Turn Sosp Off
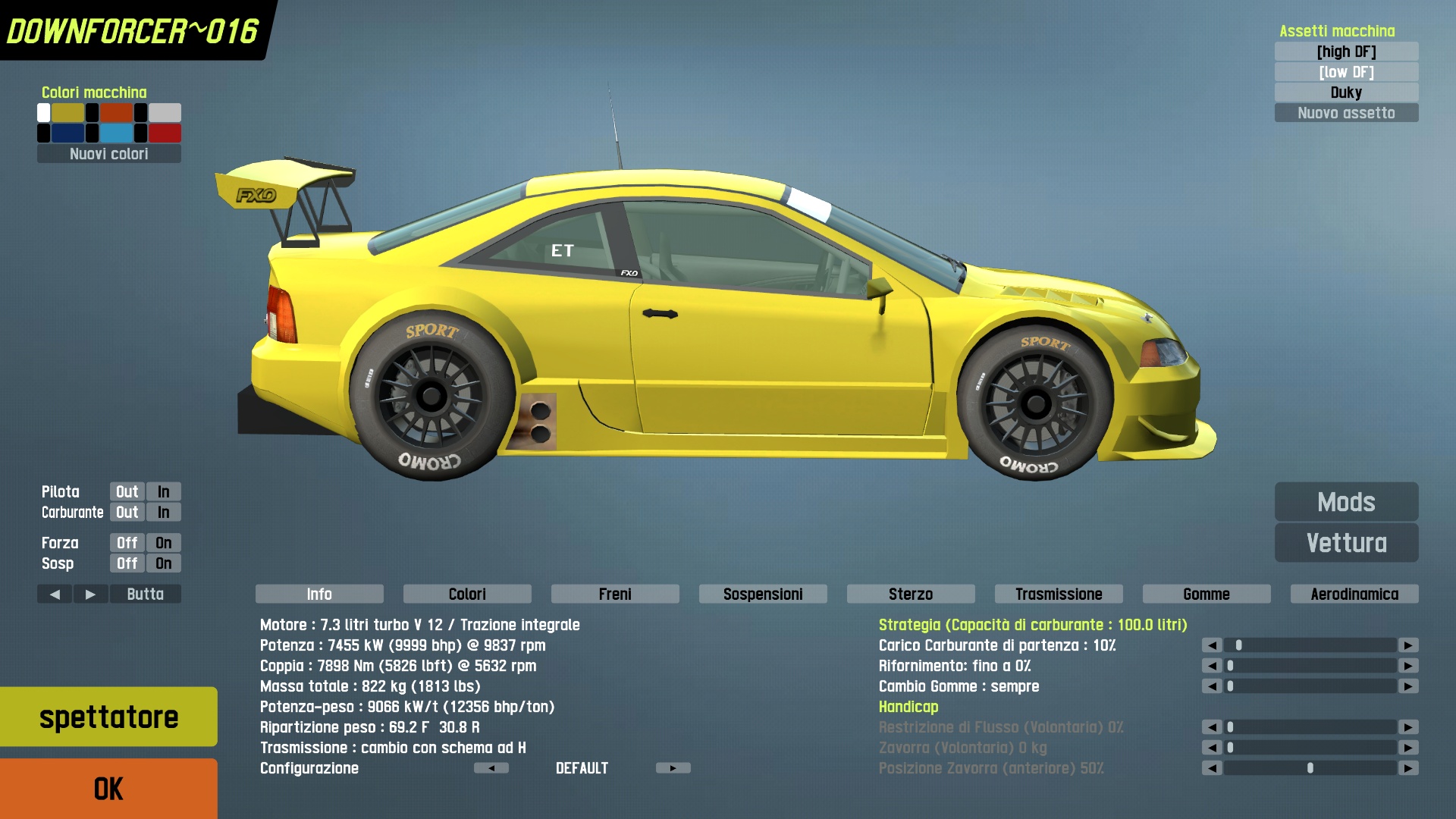 coord(127,563)
